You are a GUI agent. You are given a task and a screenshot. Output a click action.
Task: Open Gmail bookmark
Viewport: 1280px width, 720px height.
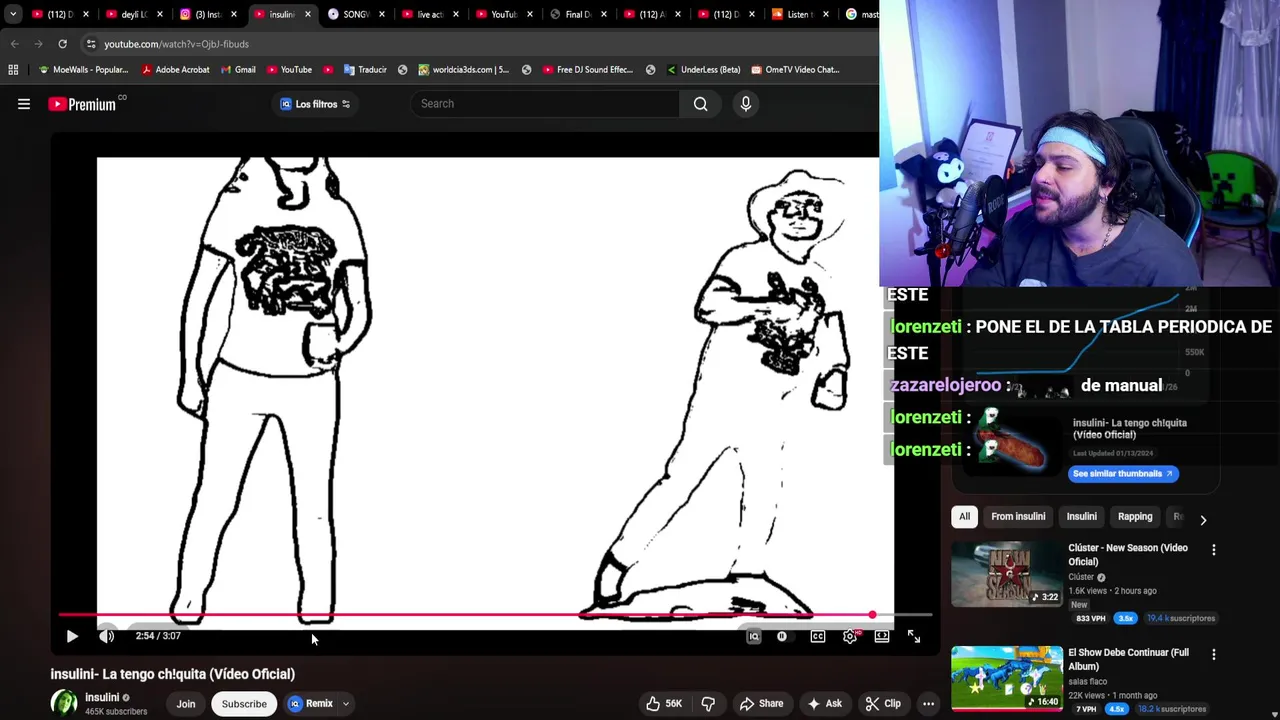pyautogui.click(x=238, y=70)
